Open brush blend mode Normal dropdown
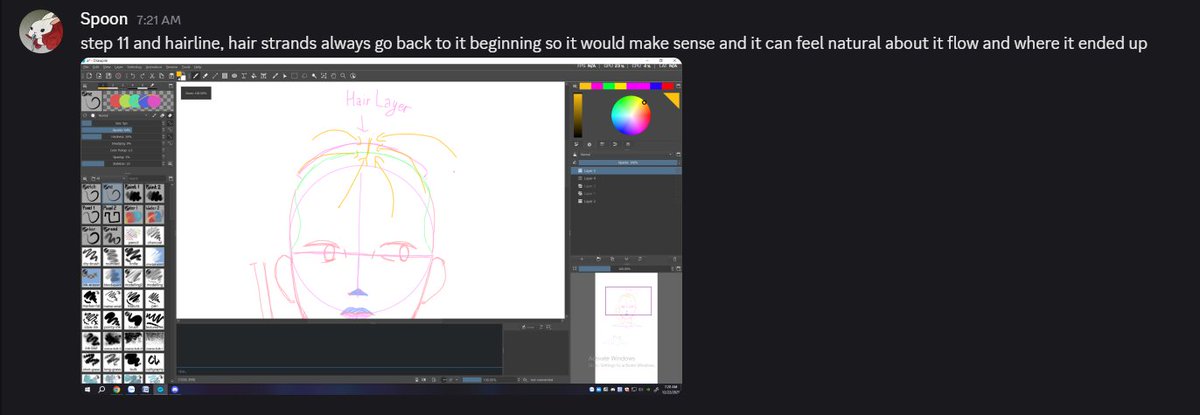This screenshot has width=1200, height=415. pos(122,115)
